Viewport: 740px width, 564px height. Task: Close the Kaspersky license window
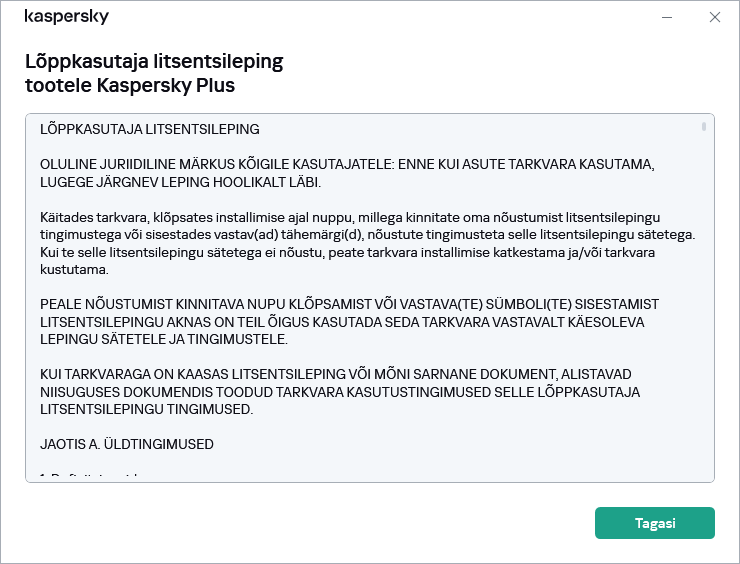point(714,17)
